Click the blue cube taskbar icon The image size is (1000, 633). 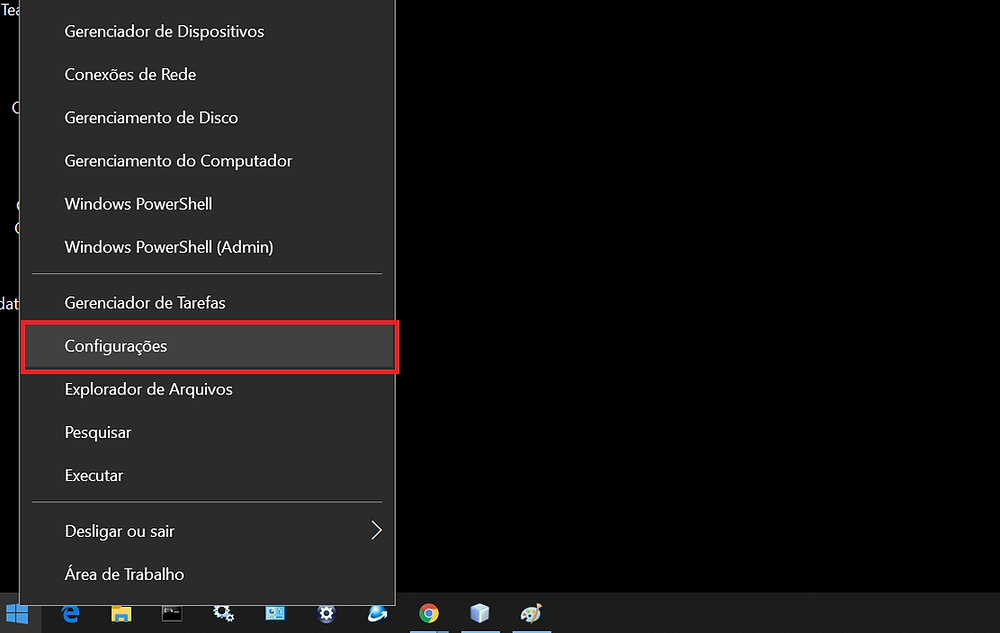(480, 614)
